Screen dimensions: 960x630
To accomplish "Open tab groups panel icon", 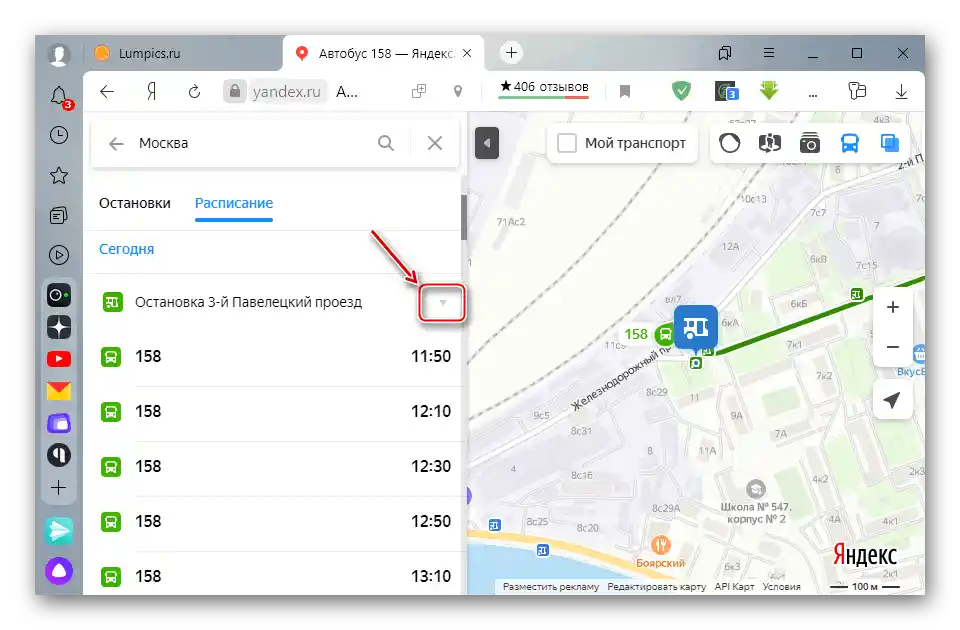I will point(725,53).
